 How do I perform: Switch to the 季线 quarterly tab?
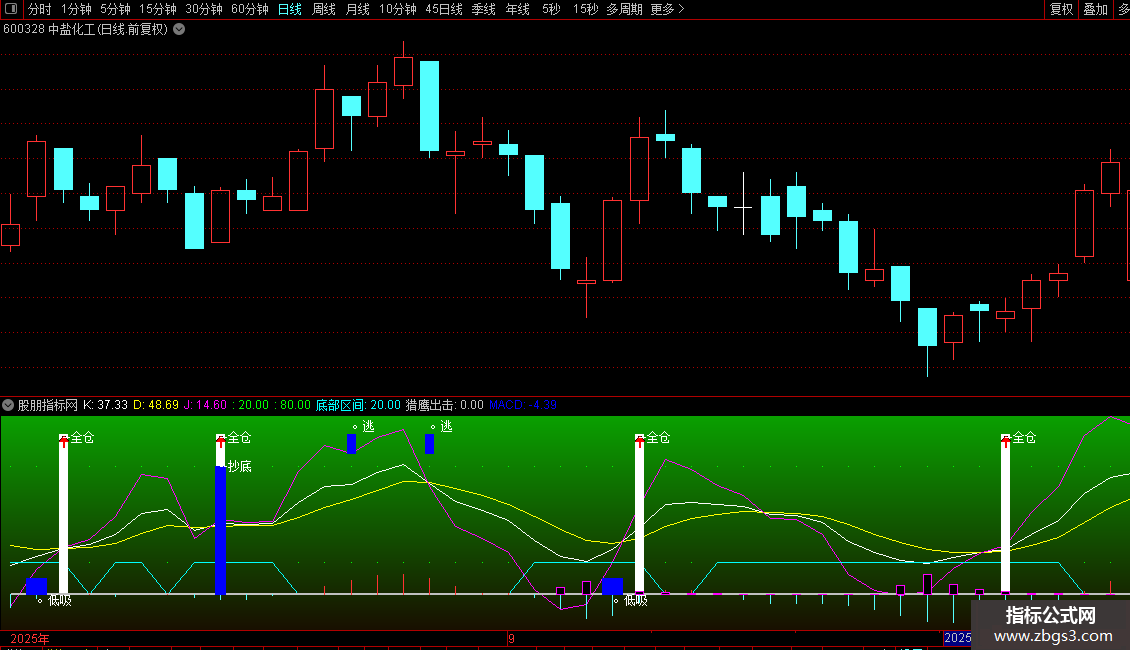484,9
